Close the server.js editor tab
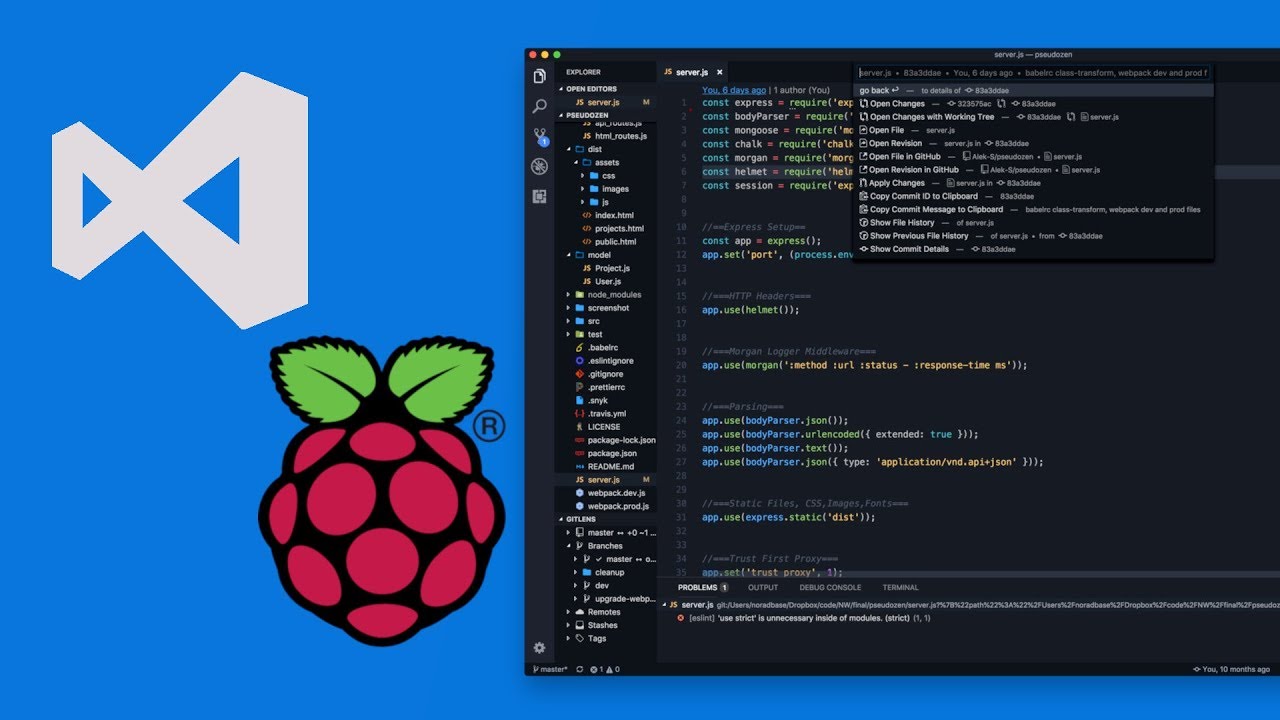1280x720 pixels. [x=718, y=72]
